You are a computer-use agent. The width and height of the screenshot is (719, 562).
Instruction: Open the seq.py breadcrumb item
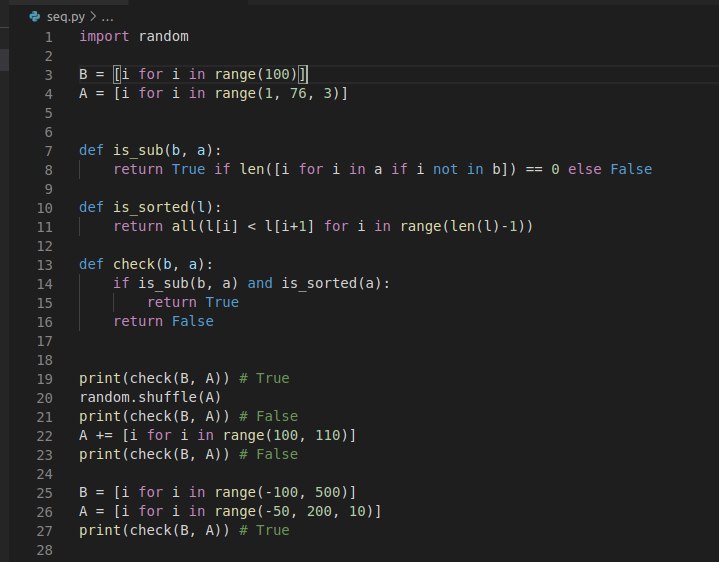[x=66, y=17]
